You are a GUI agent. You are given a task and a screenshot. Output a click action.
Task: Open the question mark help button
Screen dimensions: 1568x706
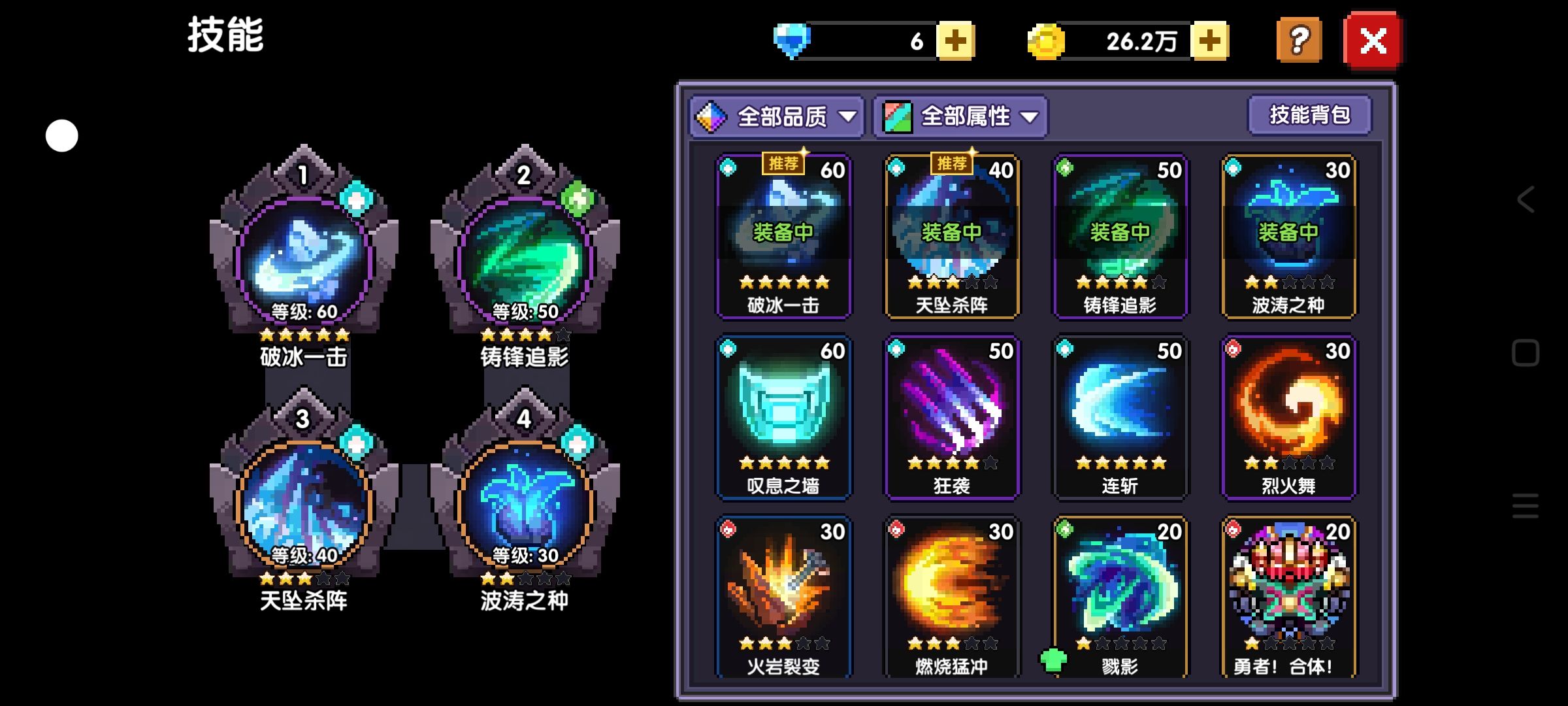tap(1299, 41)
